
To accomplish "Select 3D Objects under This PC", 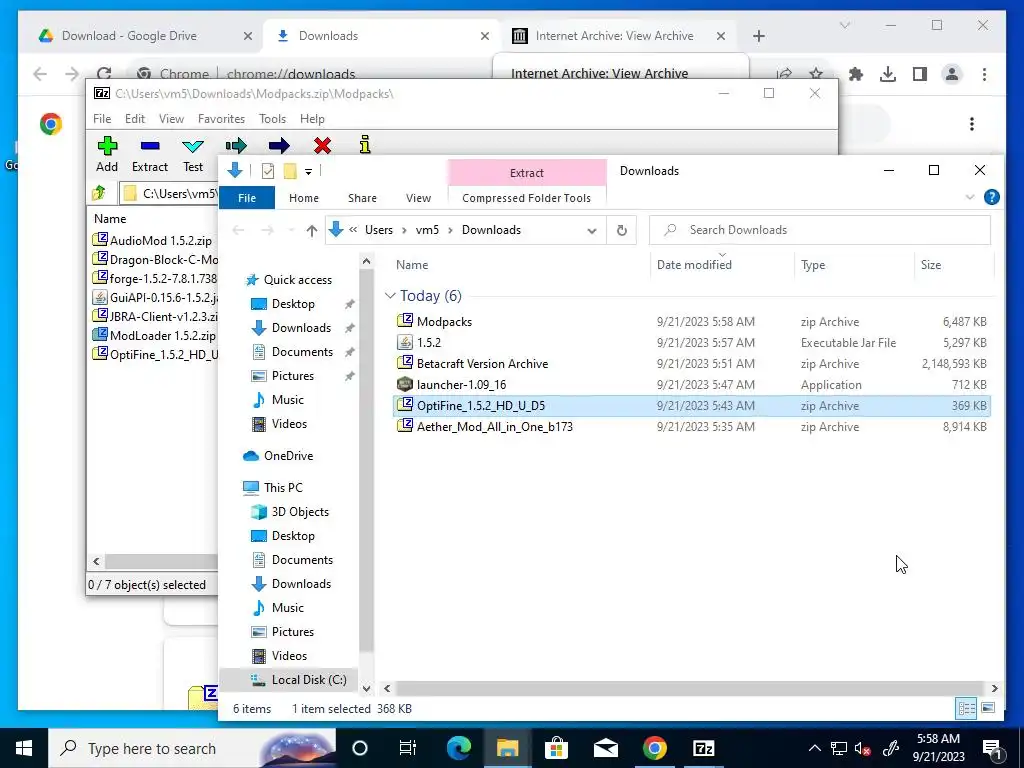I will (300, 511).
